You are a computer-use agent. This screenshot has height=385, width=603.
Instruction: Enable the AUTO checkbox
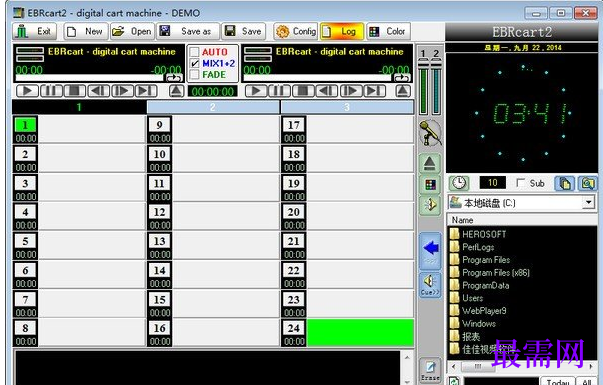(x=195, y=52)
